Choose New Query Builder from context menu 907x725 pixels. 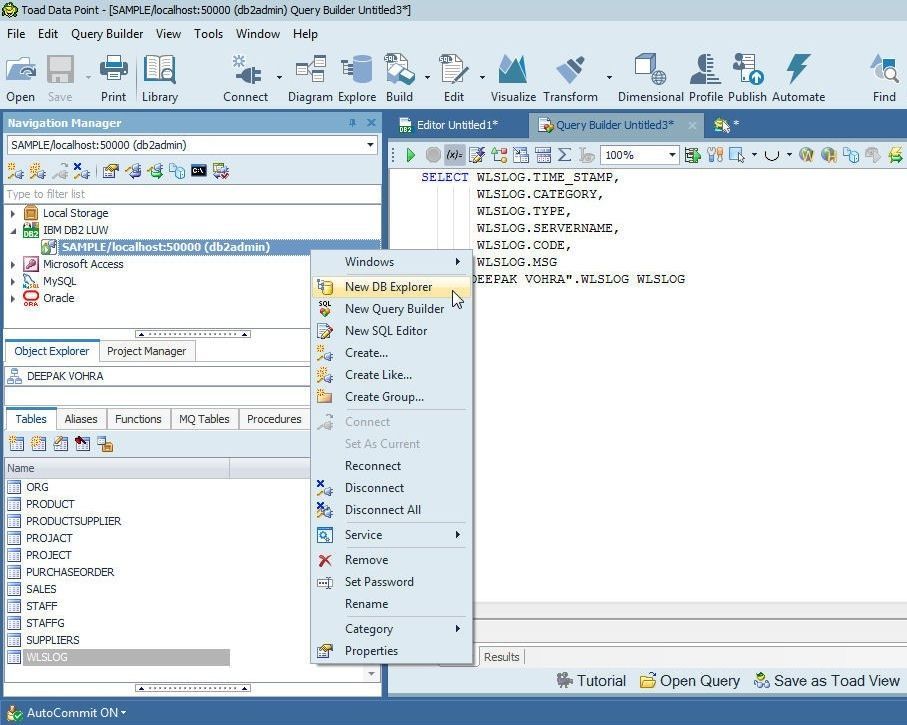point(392,309)
